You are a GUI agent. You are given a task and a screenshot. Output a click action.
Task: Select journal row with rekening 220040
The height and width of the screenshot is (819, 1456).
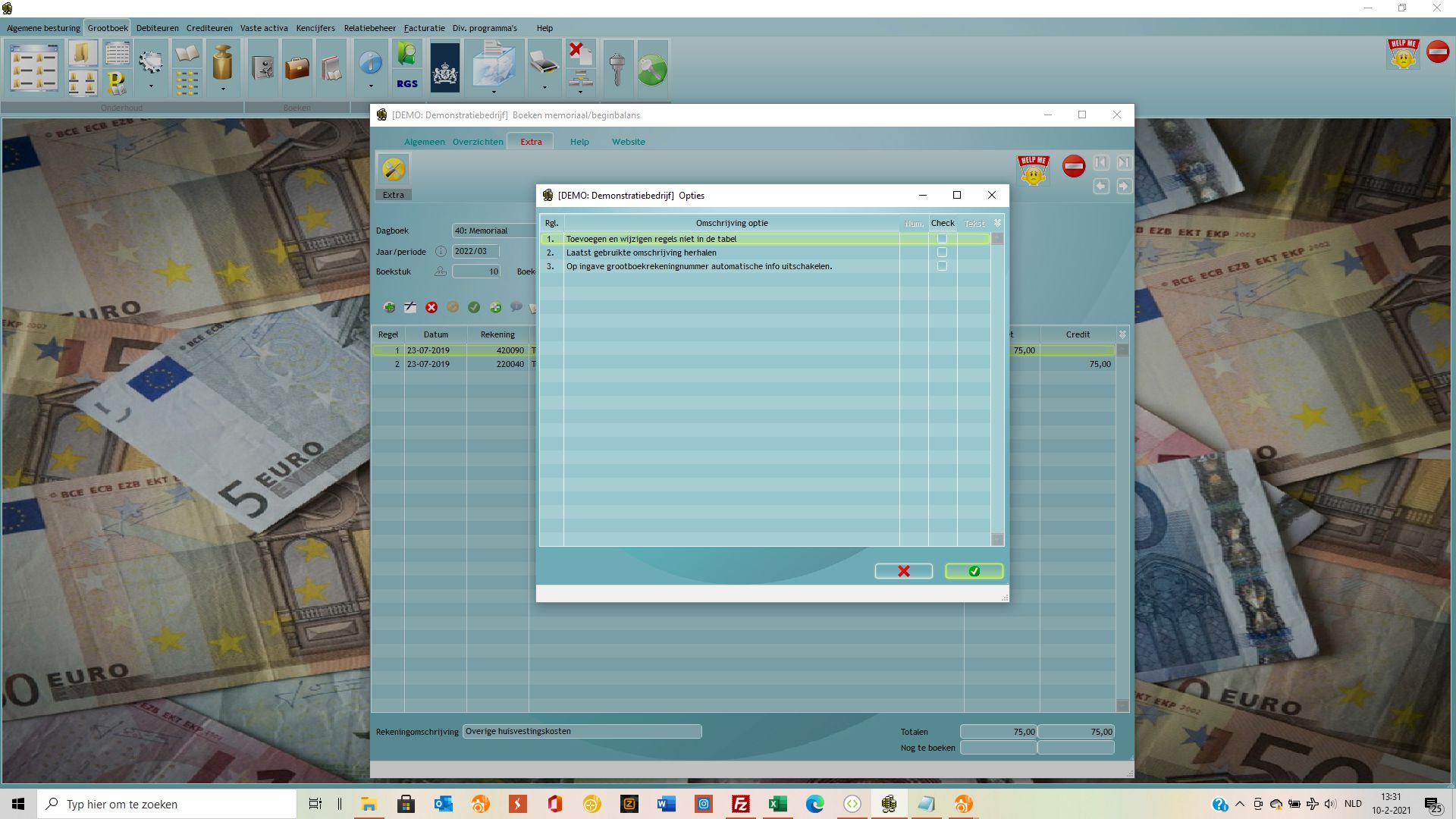(743, 364)
